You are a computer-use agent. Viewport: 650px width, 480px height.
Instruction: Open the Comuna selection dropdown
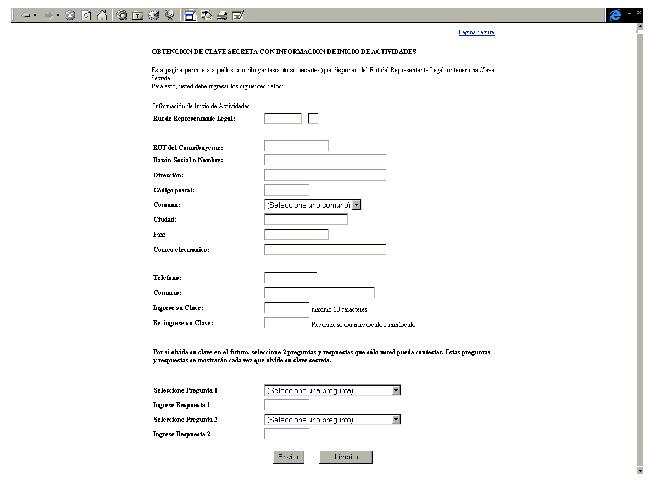tap(312, 205)
